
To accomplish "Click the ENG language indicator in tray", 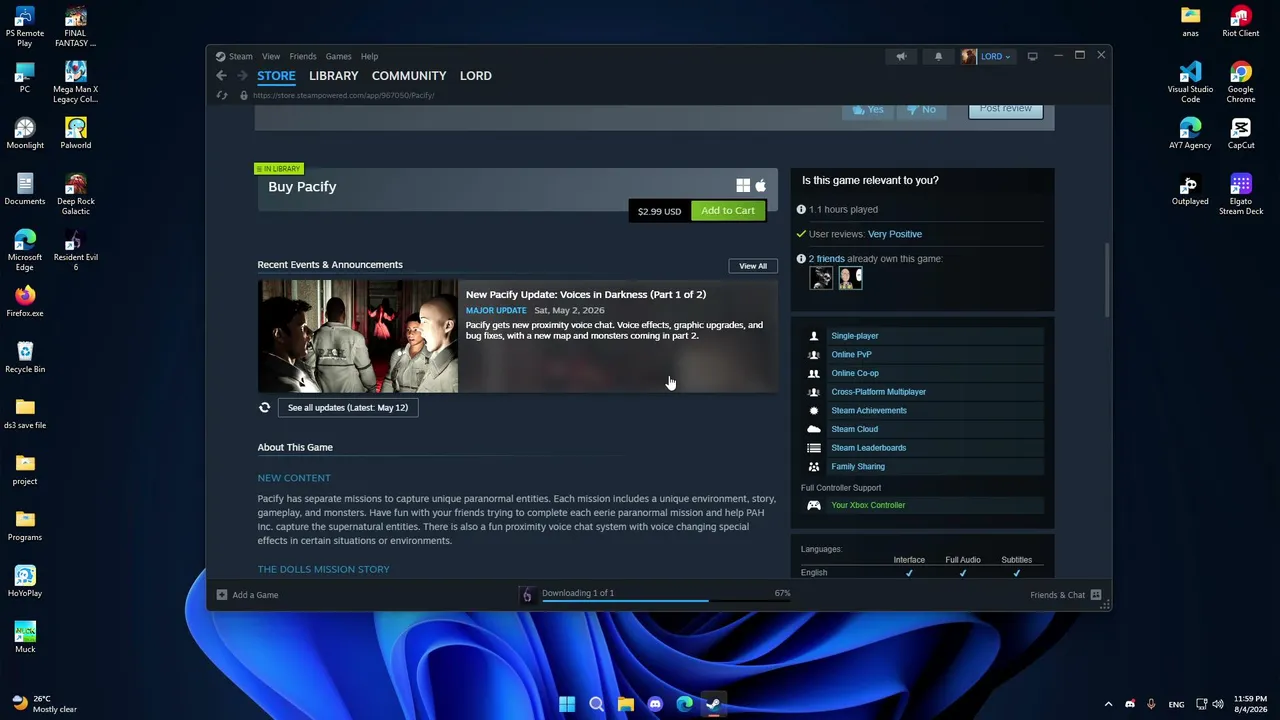I will [1176, 704].
